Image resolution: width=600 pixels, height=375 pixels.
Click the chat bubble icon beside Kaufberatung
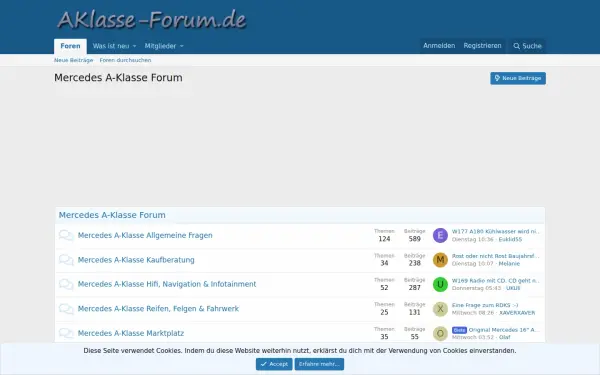[66, 260]
